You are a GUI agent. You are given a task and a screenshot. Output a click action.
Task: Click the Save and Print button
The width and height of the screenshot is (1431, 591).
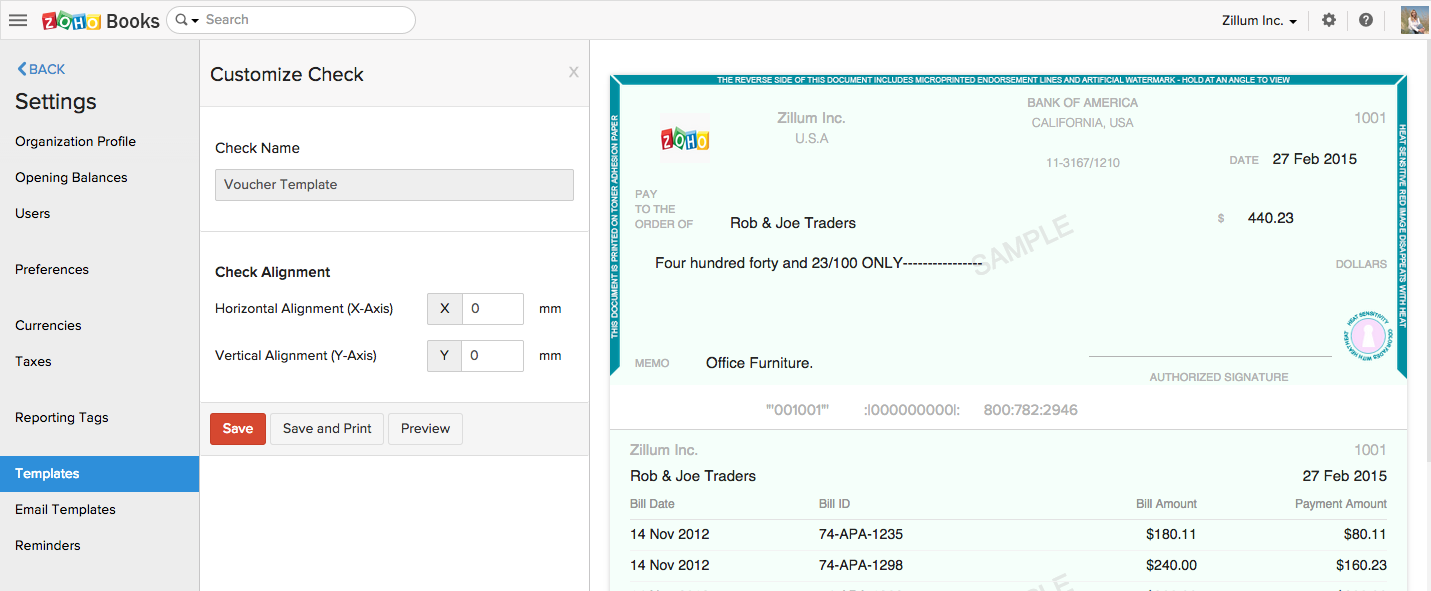coord(327,428)
